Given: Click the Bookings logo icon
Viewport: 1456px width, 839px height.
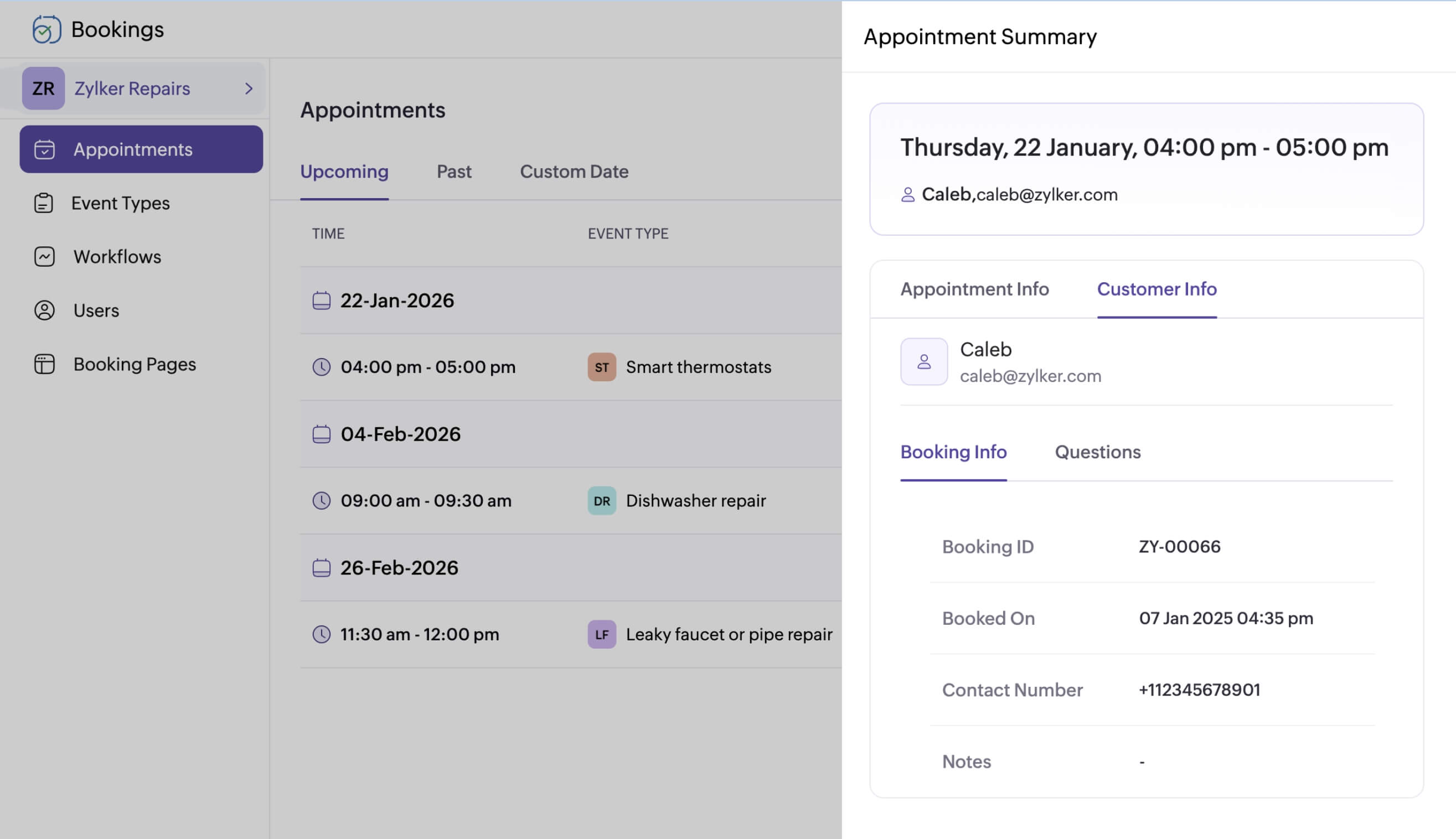Looking at the screenshot, I should [46, 29].
